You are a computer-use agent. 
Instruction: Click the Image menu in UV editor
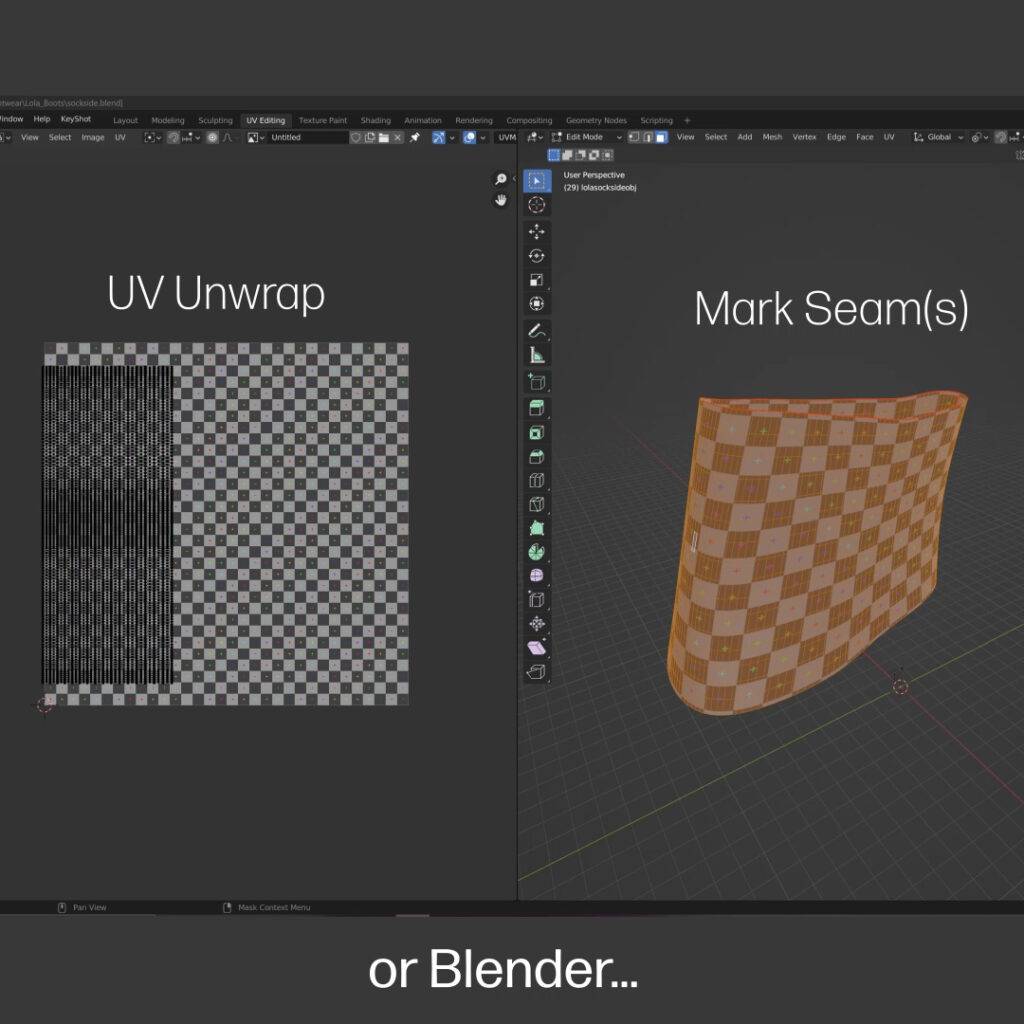coord(92,137)
